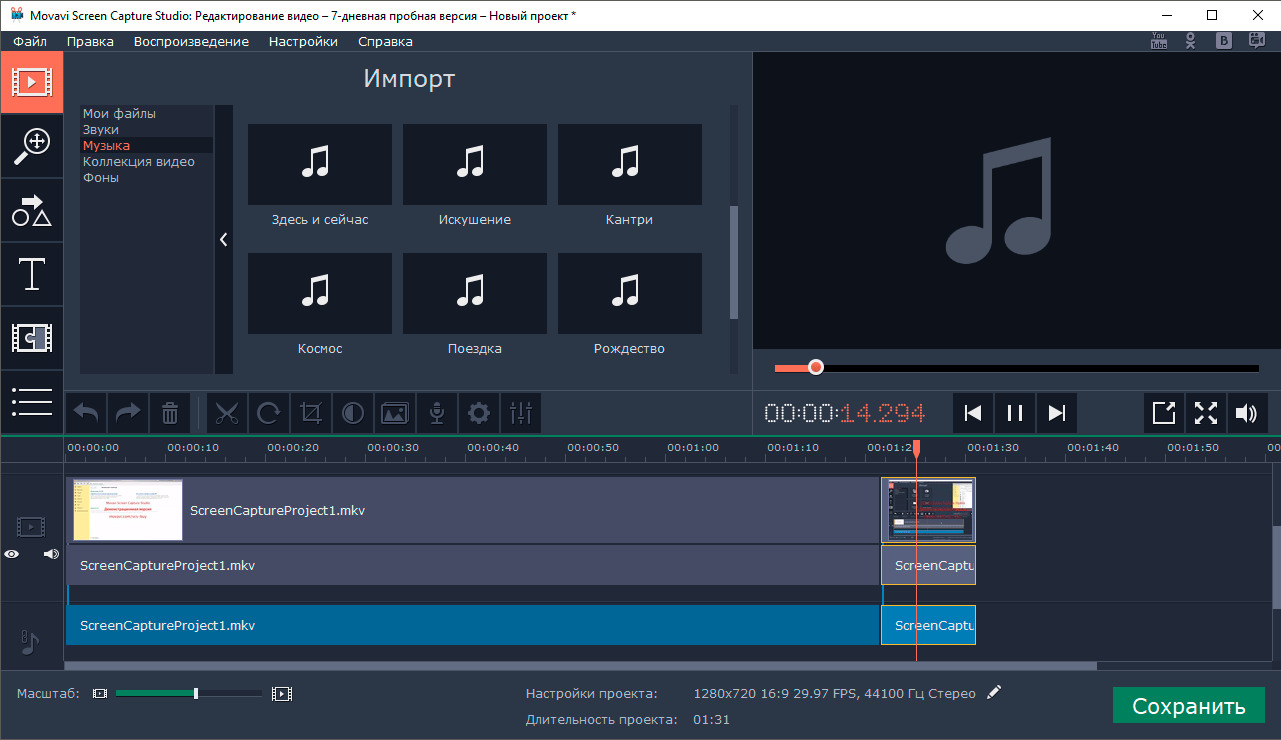The width and height of the screenshot is (1281, 740).
Task: Select Коллекция видео category
Action: [138, 162]
